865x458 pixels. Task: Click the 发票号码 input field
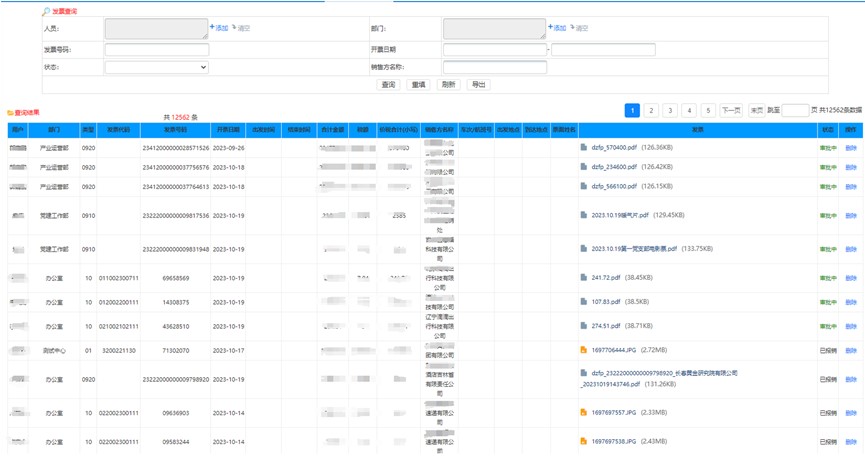pyautogui.click(x=157, y=50)
